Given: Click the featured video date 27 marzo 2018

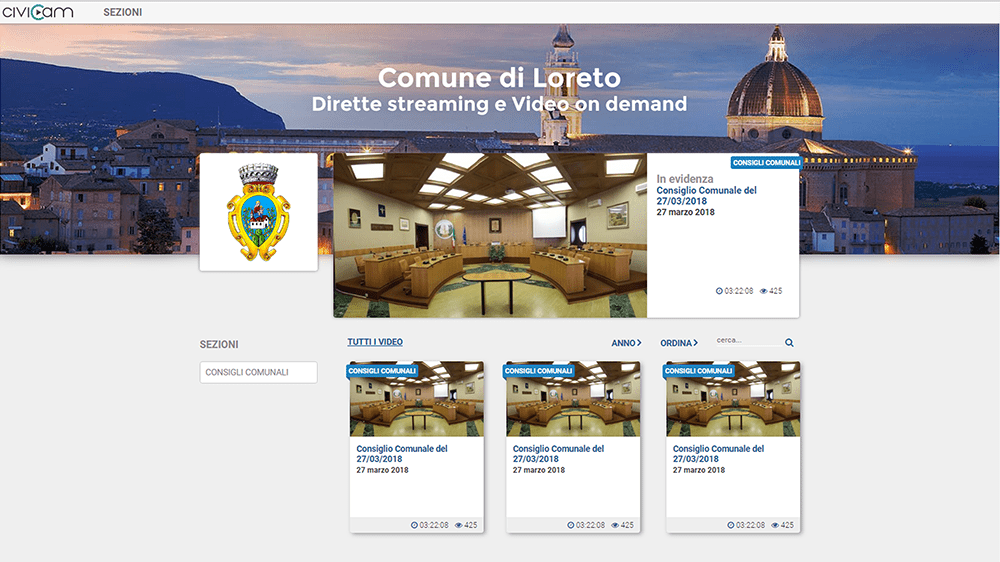Looking at the screenshot, I should coord(686,212).
